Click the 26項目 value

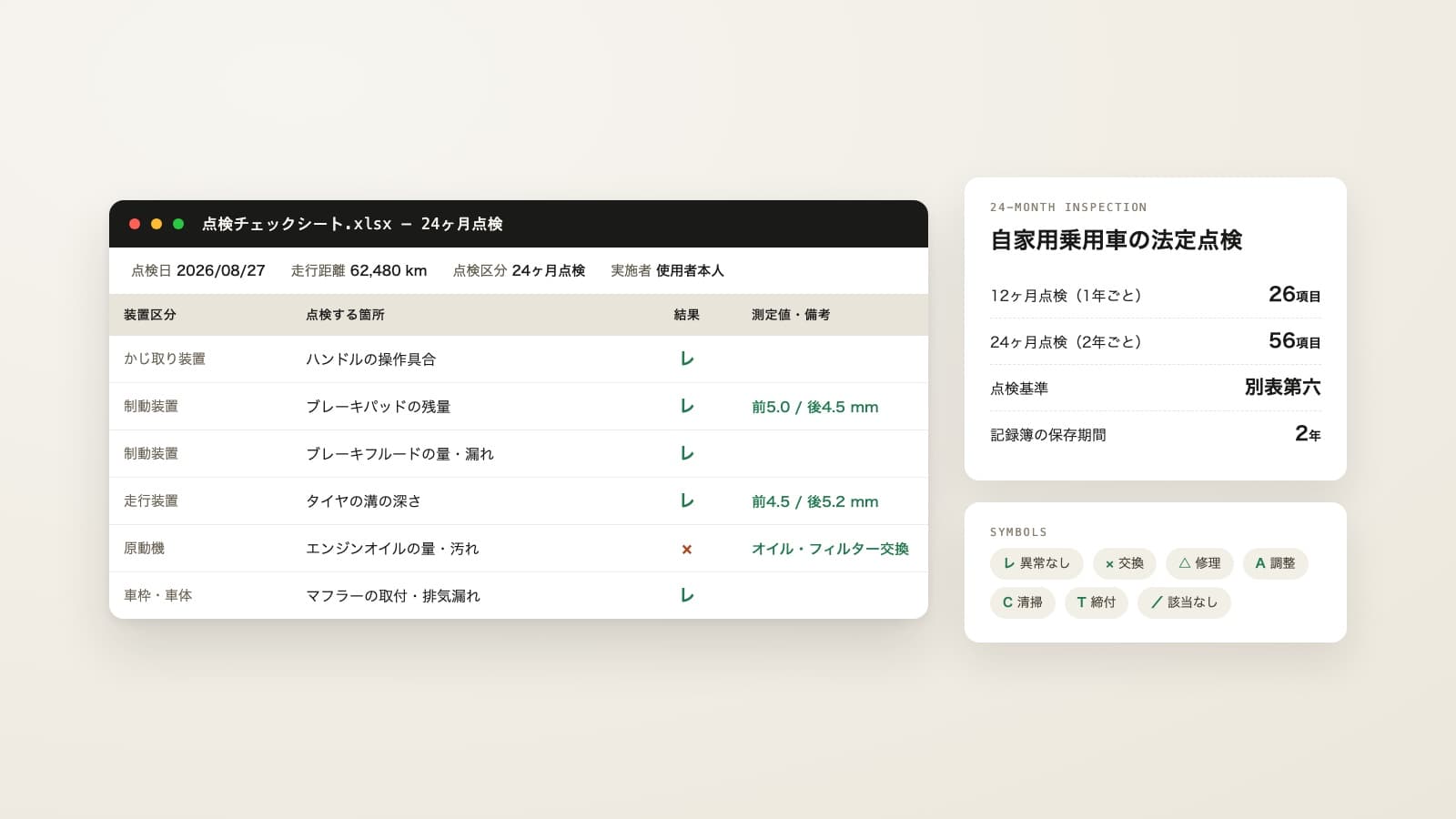(x=1295, y=294)
